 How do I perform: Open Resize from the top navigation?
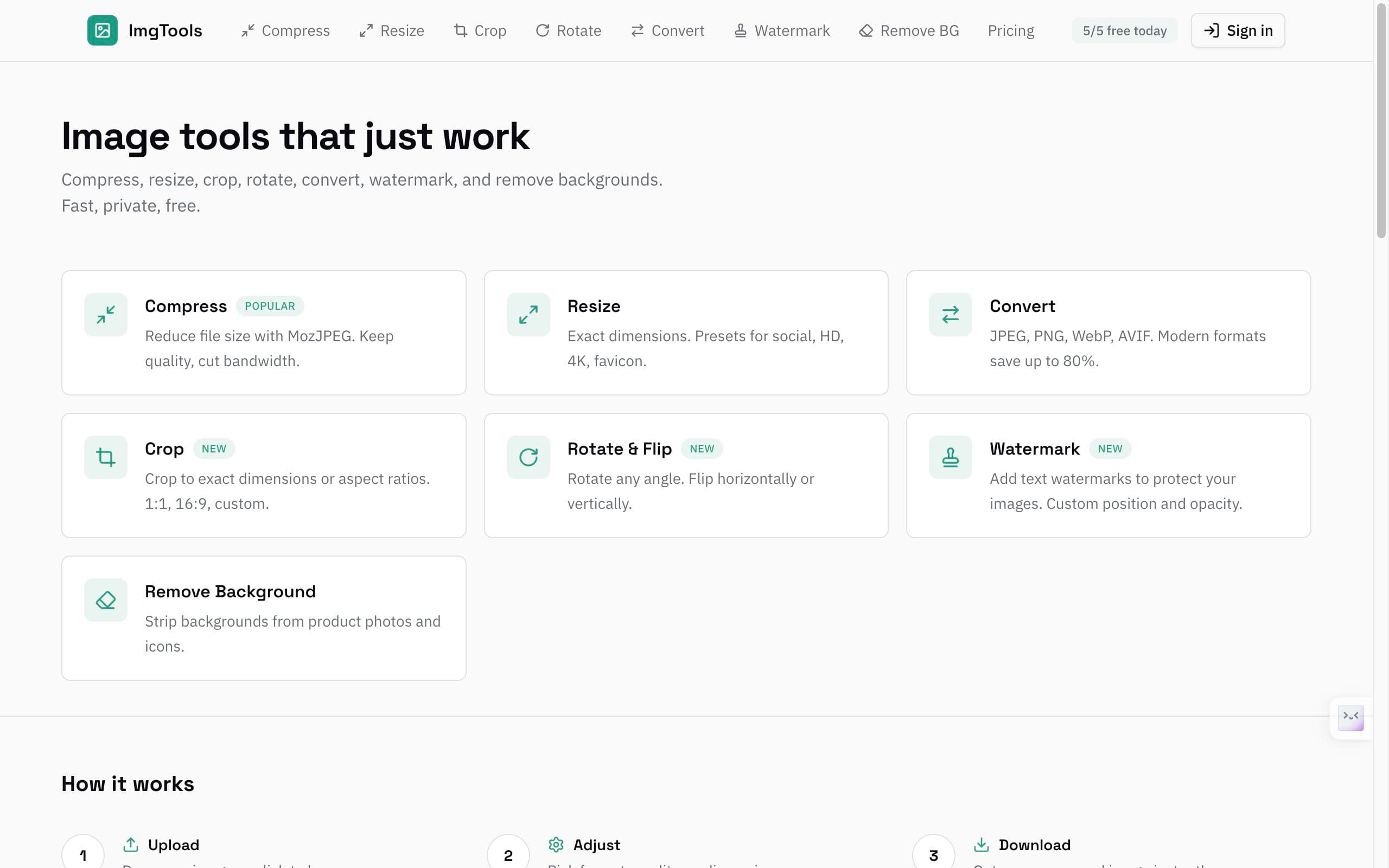pyautogui.click(x=391, y=30)
